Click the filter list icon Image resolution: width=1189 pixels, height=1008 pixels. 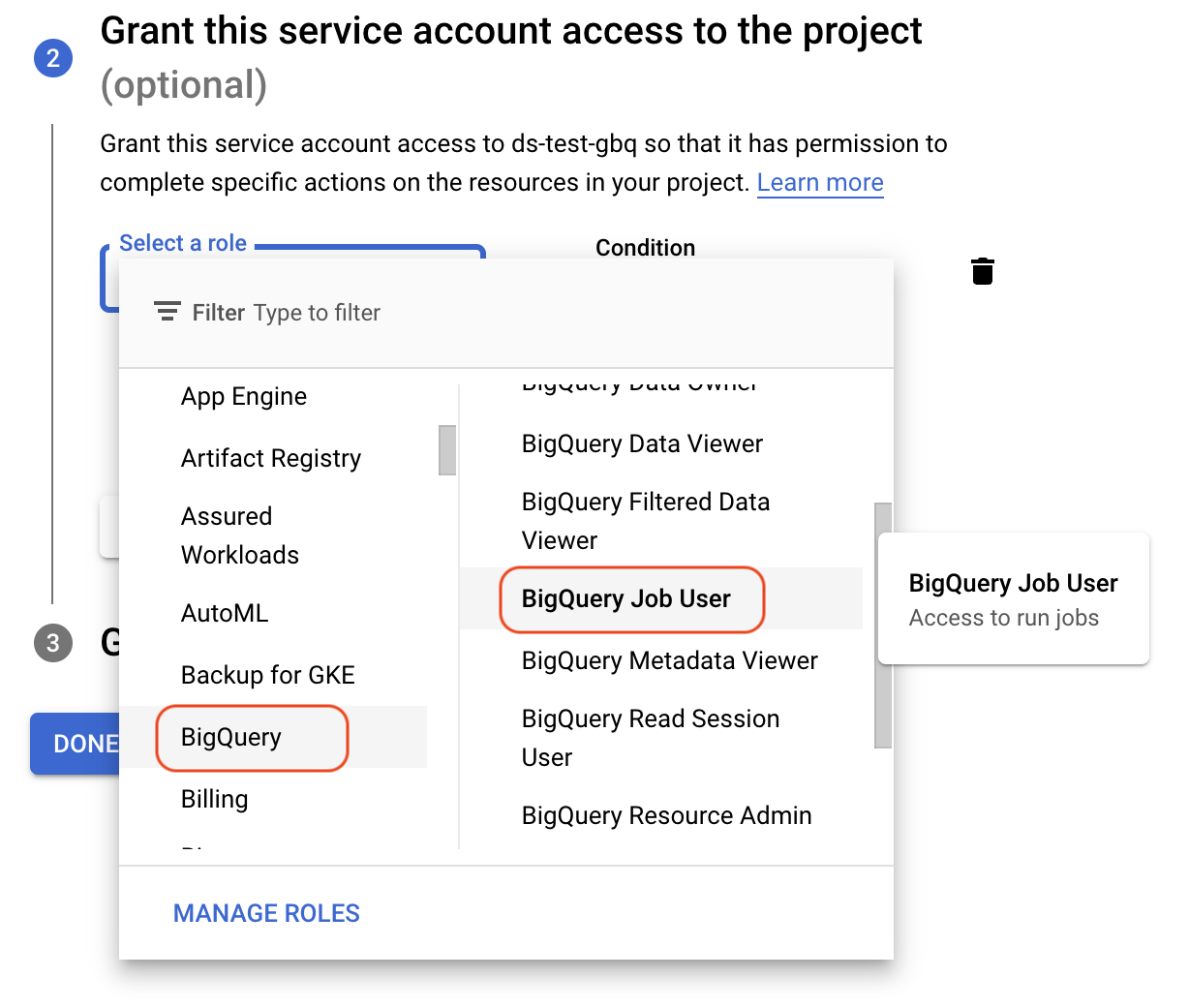pyautogui.click(x=168, y=312)
